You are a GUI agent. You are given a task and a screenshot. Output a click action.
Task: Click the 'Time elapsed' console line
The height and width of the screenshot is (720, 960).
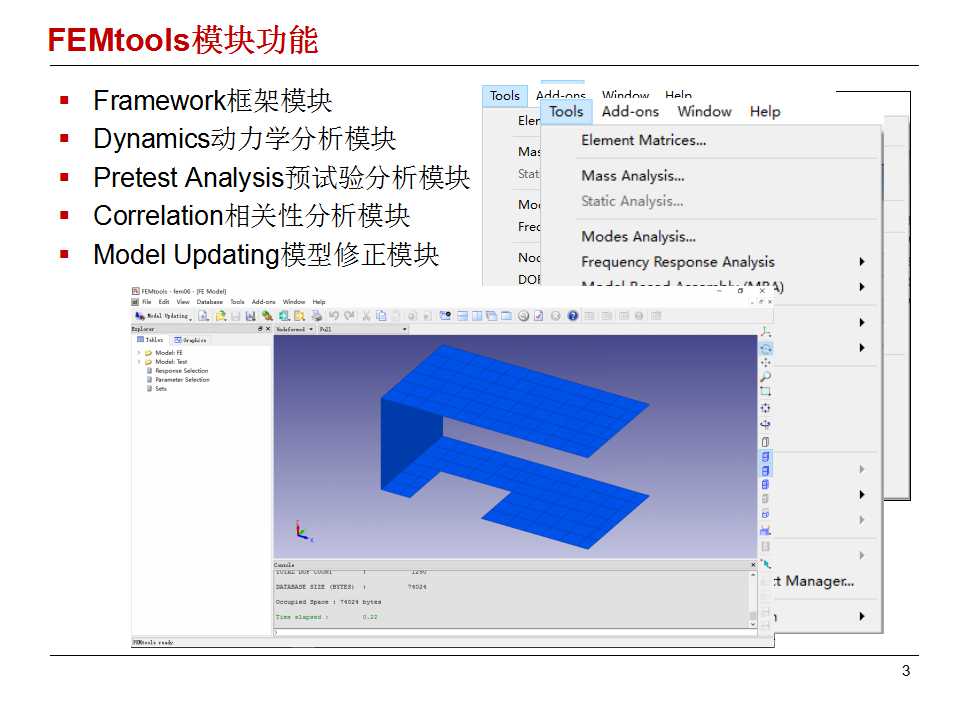[x=326, y=617]
